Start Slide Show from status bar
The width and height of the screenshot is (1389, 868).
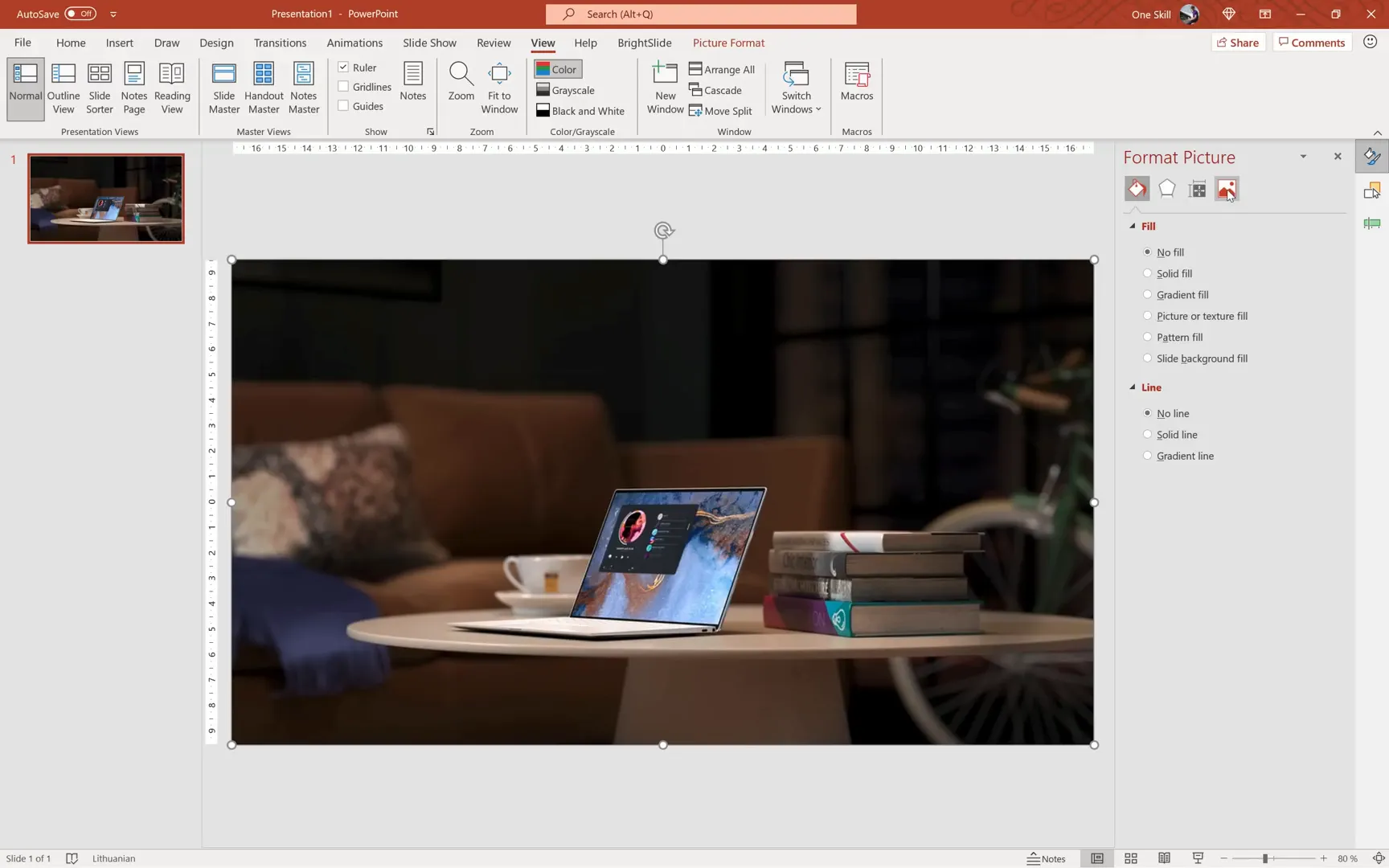[x=1198, y=858]
